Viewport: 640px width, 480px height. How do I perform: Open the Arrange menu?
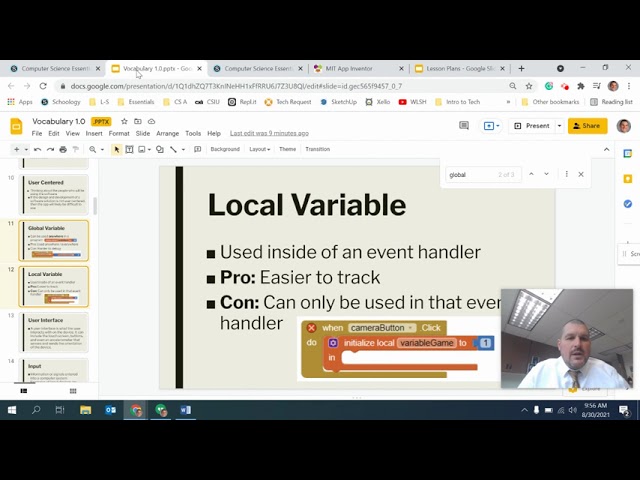167,133
